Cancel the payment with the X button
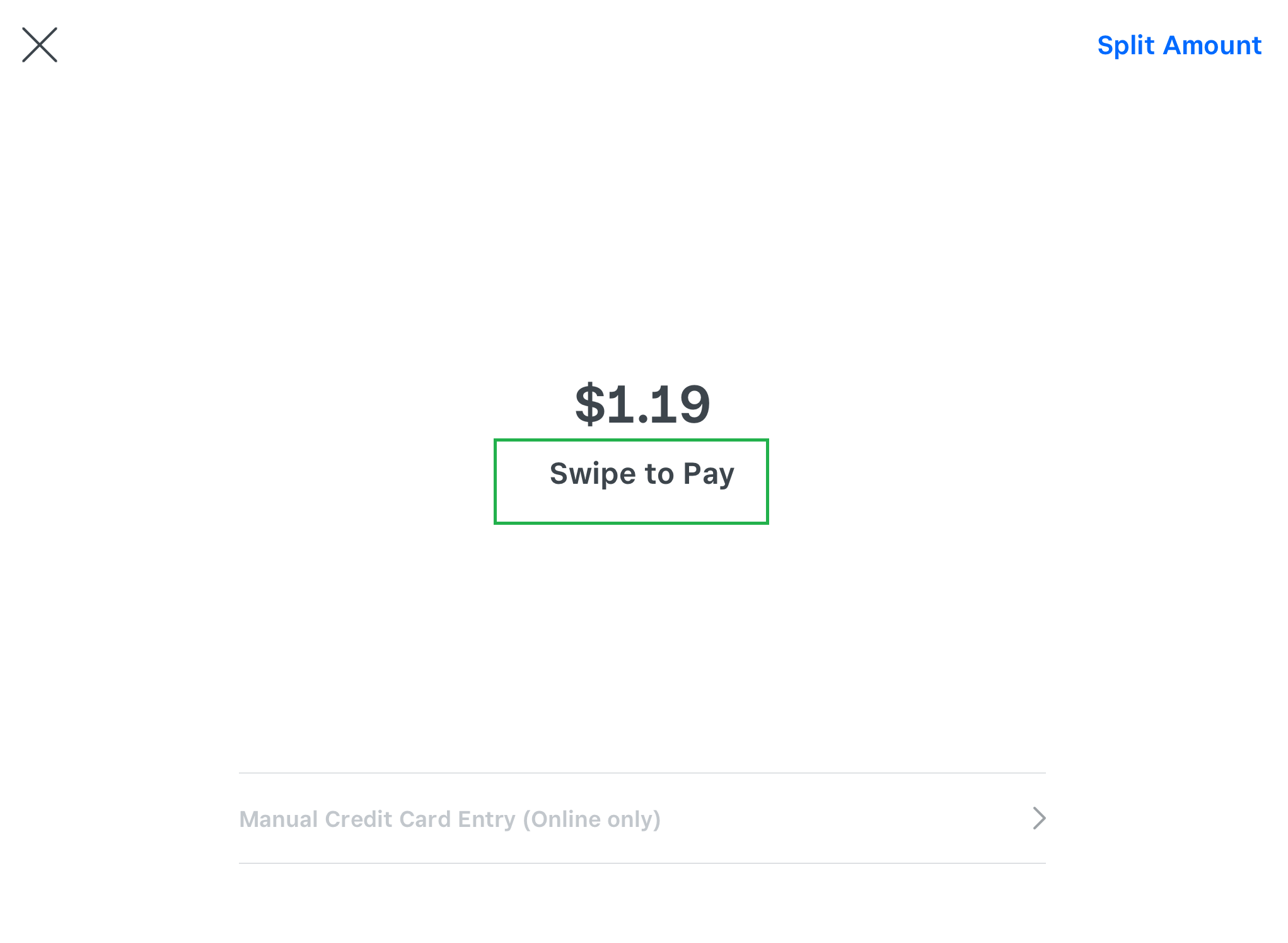This screenshot has width=1288, height=943. pos(40,45)
